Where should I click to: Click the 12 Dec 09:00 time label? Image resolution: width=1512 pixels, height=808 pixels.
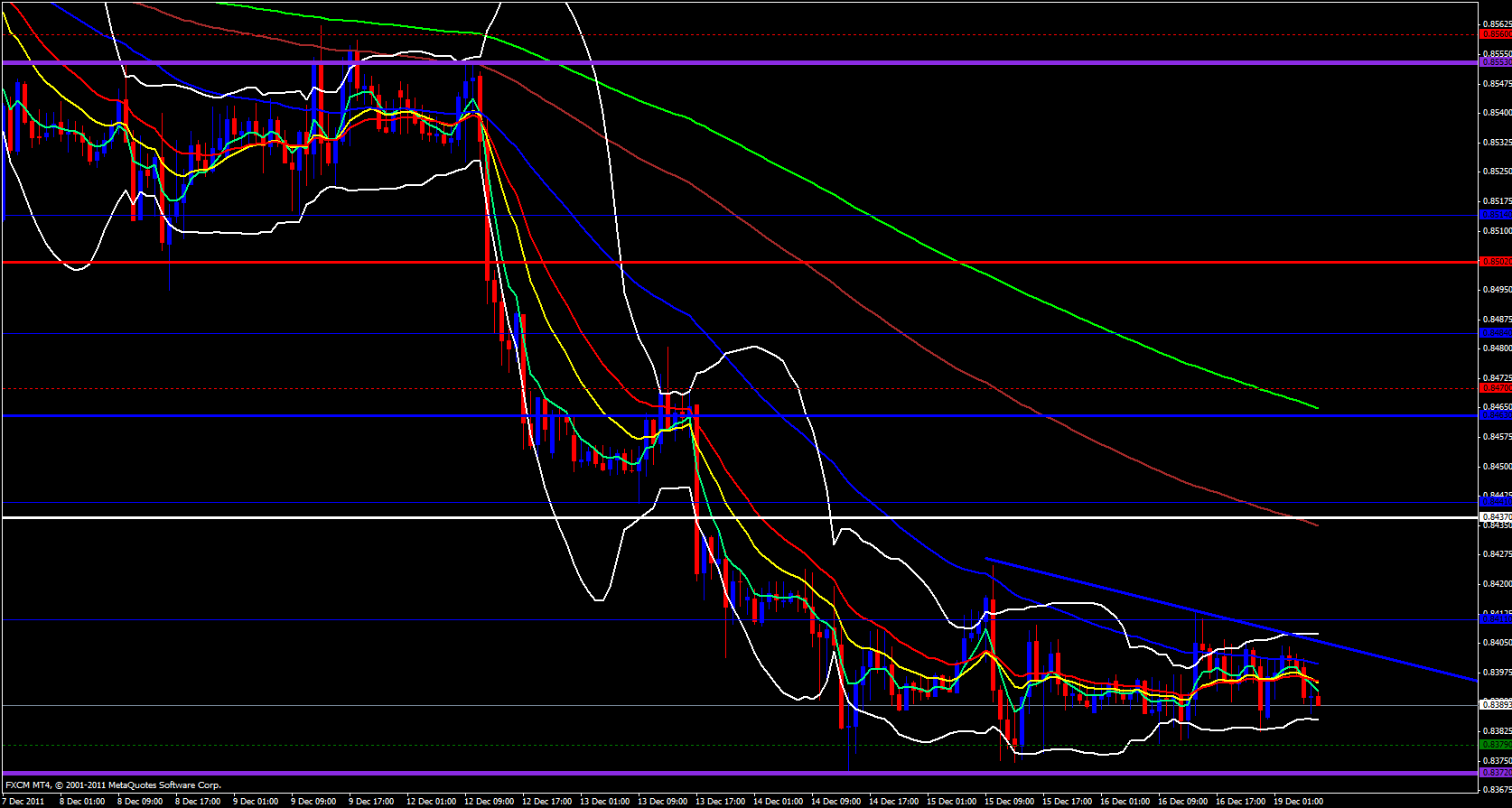point(489,801)
